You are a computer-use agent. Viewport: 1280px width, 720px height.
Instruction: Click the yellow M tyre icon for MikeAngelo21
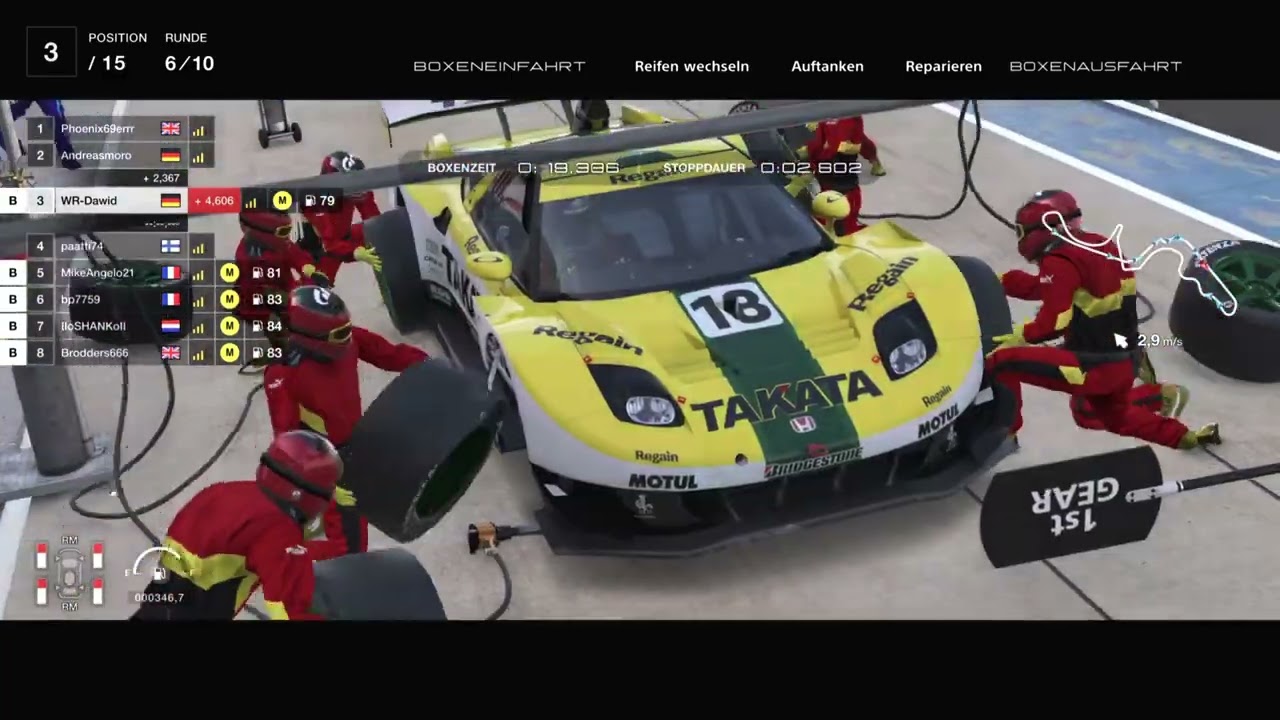pyautogui.click(x=229, y=273)
